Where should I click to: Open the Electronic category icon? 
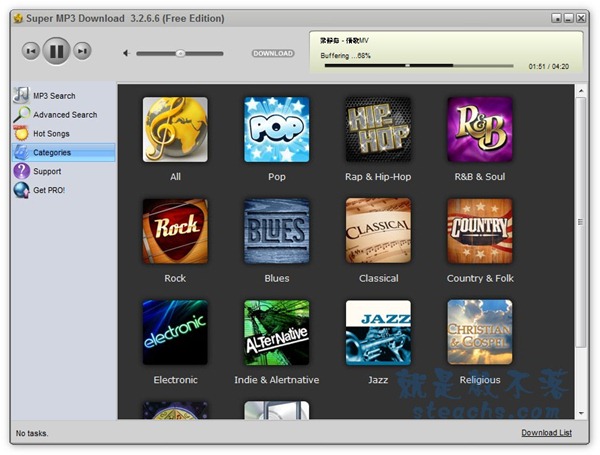click(x=175, y=333)
